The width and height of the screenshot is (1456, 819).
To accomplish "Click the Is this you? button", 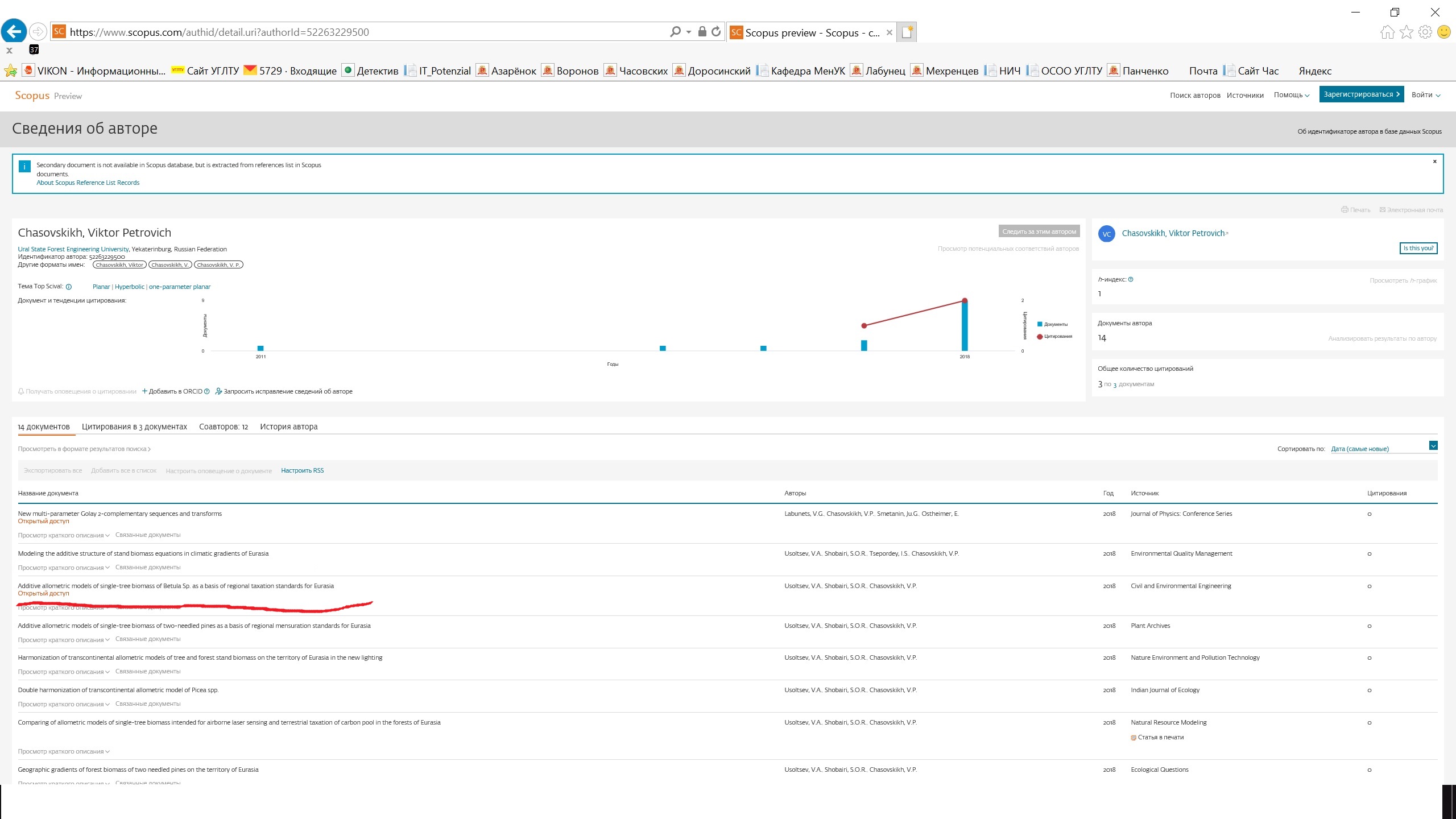I will 1418,248.
